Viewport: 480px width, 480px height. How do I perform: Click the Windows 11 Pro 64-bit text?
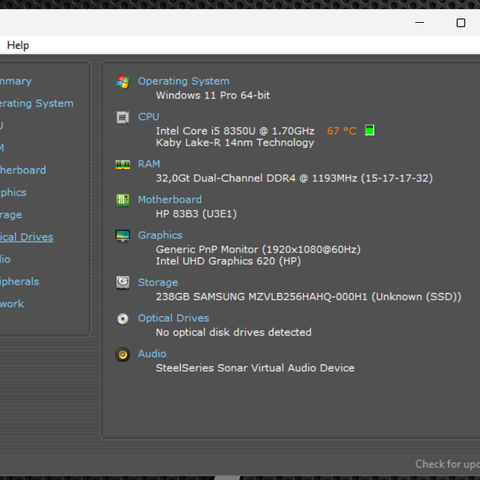coord(213,95)
